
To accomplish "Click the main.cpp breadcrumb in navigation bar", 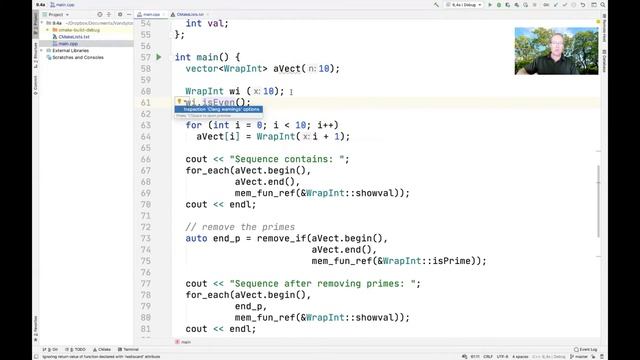I will [x=62, y=5].
